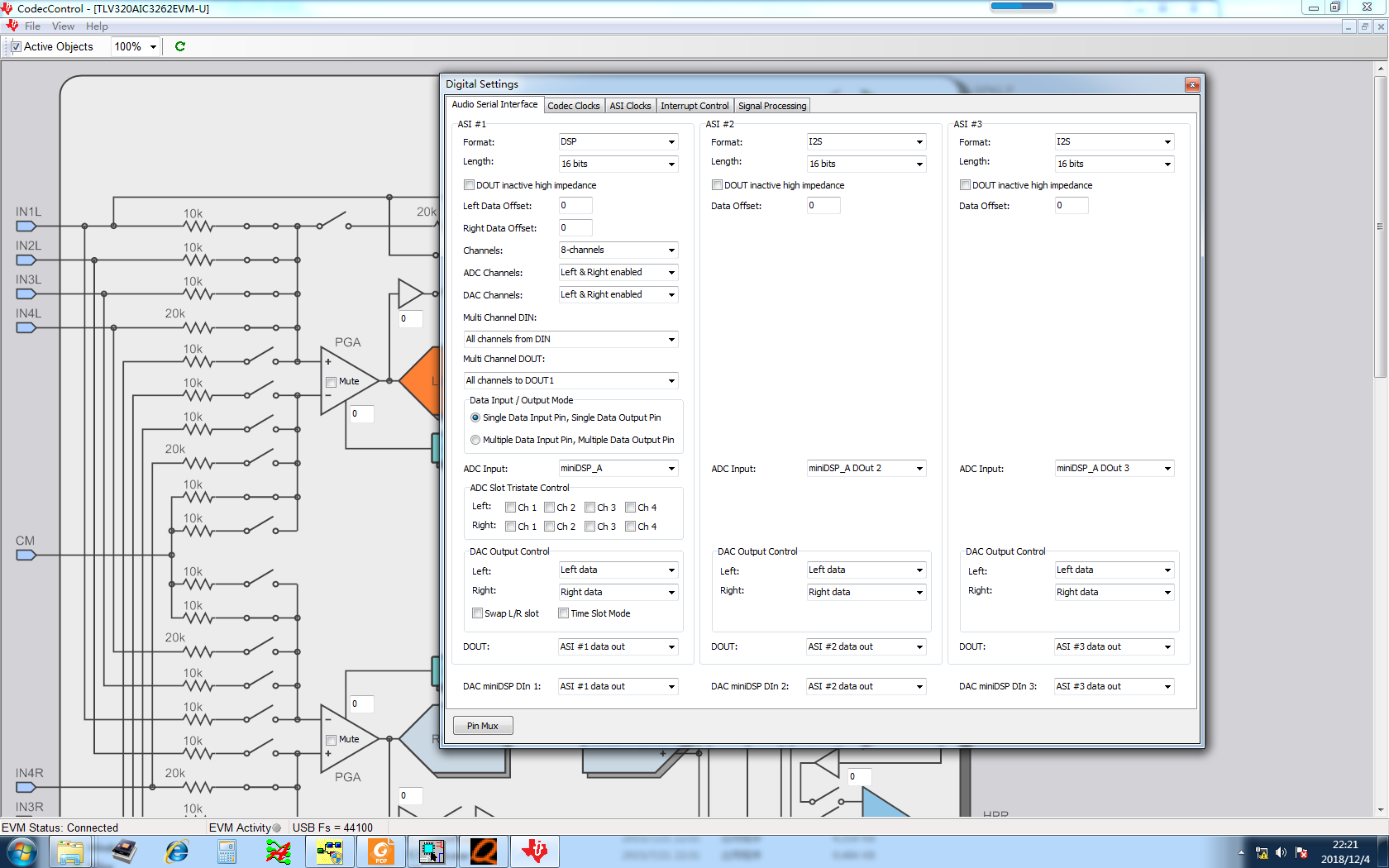Open ASI #1 Format dropdown showing DSP
The height and width of the screenshot is (868, 1389).
[x=618, y=142]
